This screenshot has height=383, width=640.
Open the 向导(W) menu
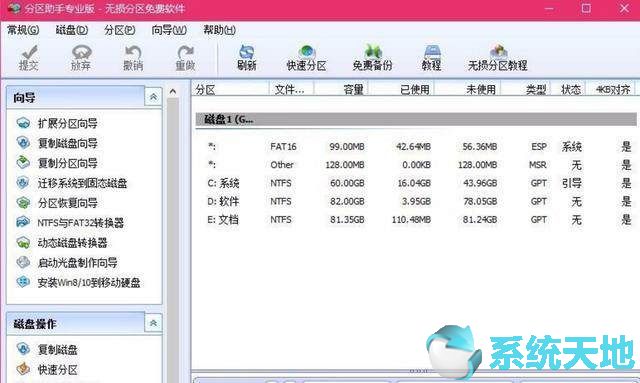click(x=169, y=30)
